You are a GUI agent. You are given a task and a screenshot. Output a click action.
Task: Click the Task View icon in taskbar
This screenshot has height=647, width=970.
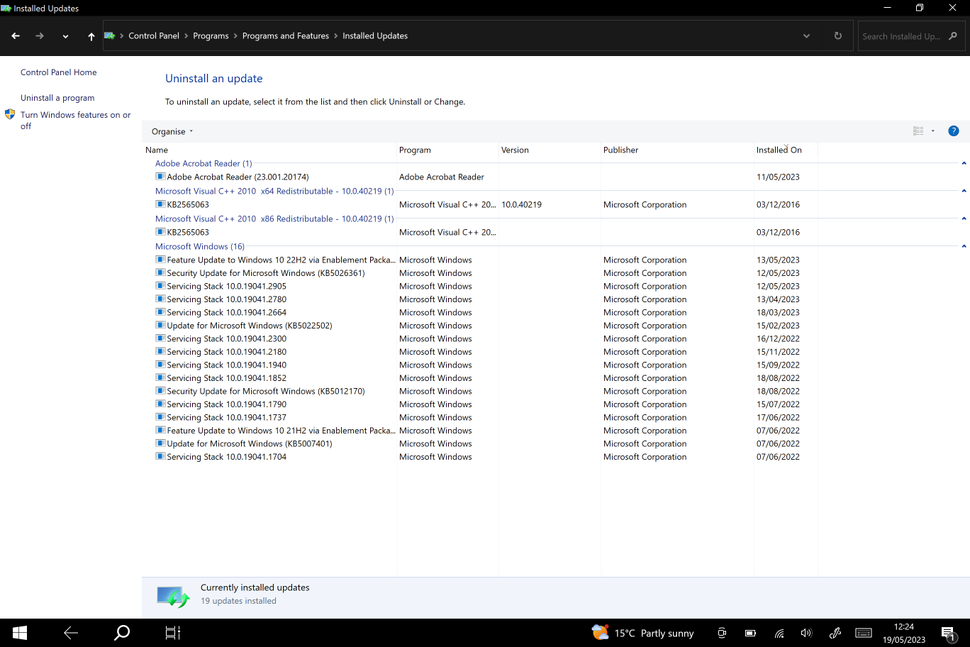171,632
